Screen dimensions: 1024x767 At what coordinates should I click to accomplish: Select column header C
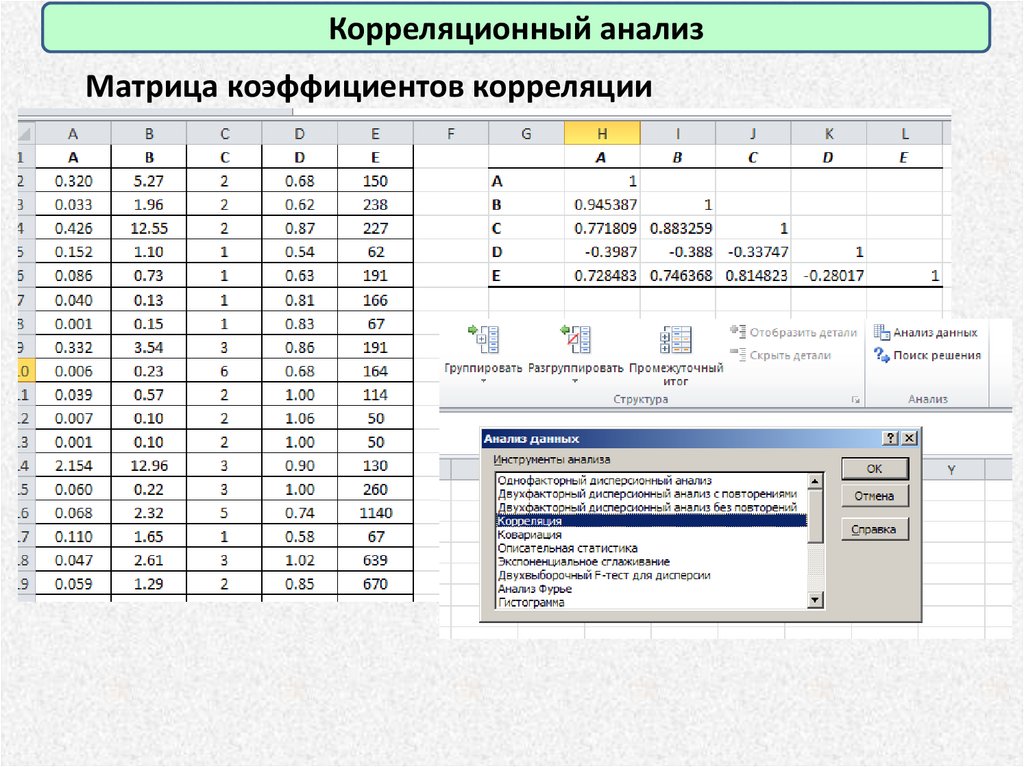(225, 134)
